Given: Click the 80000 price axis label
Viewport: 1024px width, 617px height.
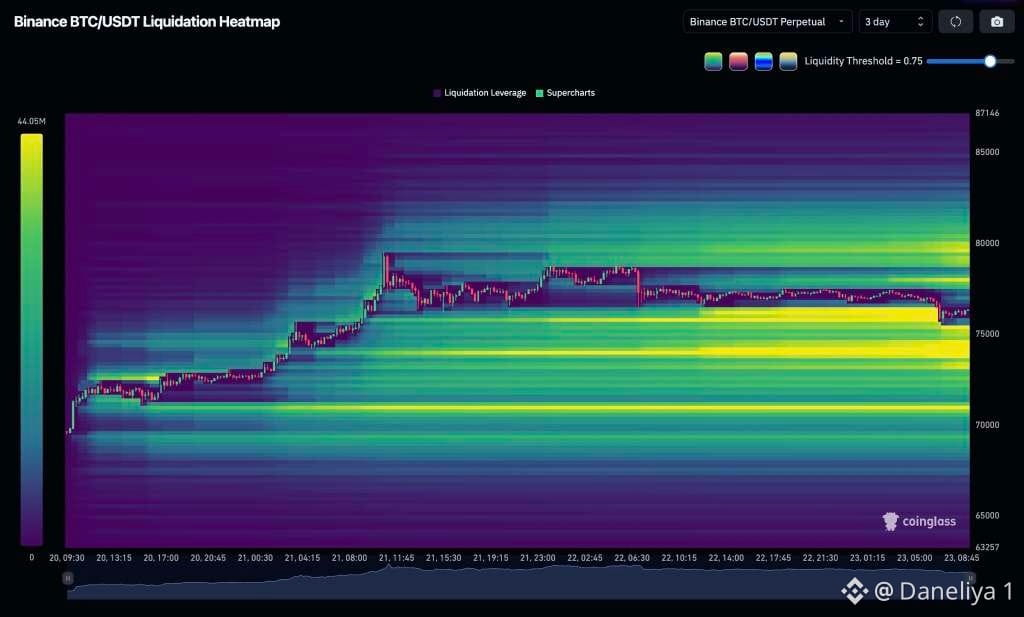Looking at the screenshot, I should [987, 243].
